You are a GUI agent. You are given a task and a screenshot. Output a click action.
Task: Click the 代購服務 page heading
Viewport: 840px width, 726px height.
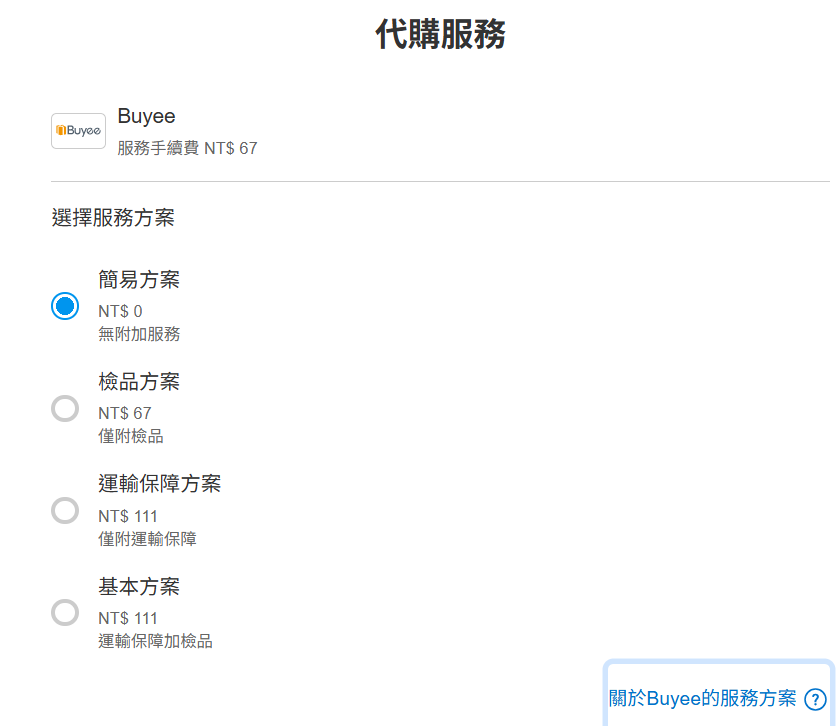point(440,34)
